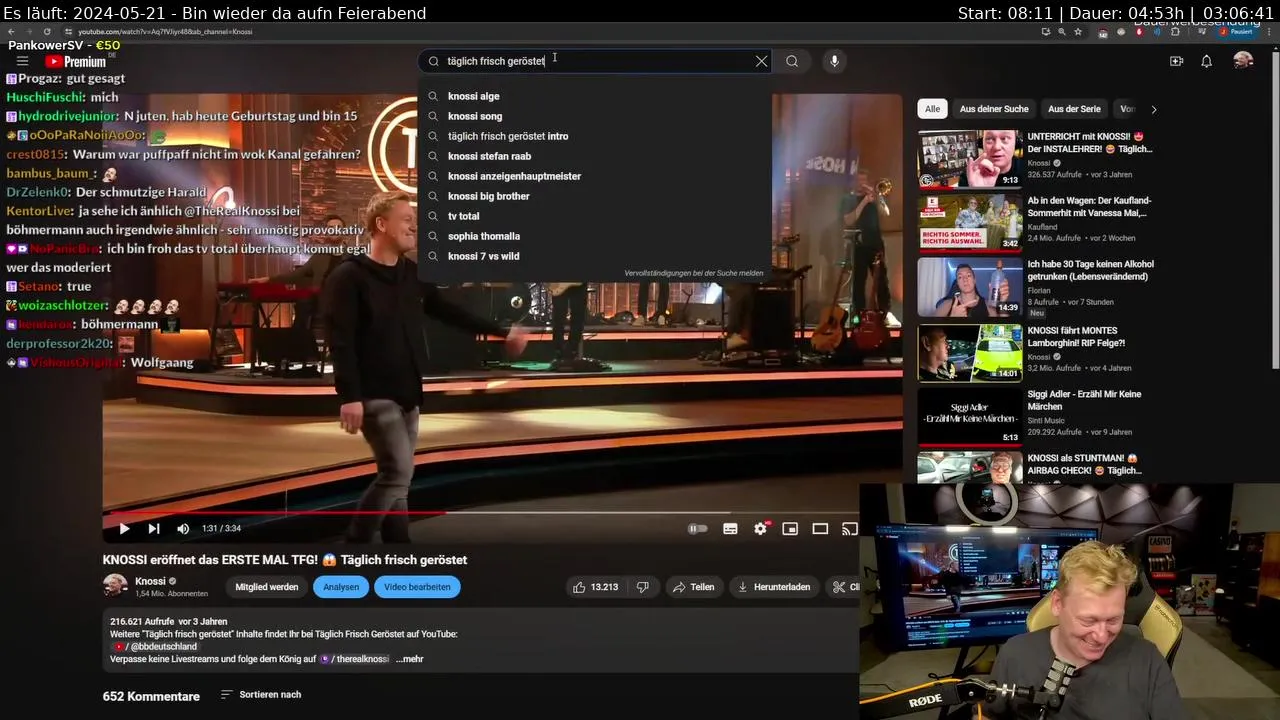Viewport: 1280px width, 720px height.
Task: Switch to miniplayer
Action: 790,529
